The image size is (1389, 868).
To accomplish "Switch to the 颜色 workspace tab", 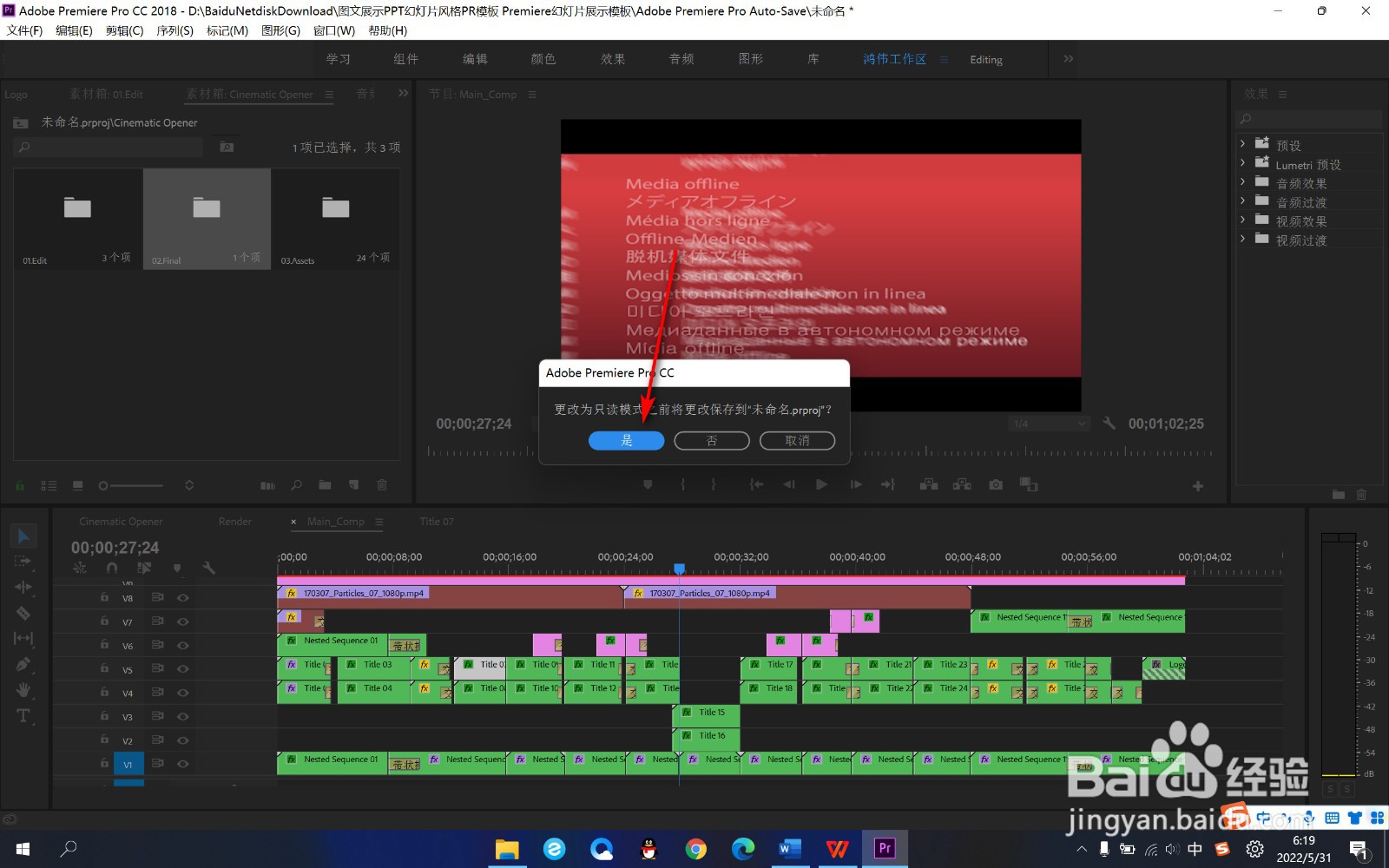I will (543, 59).
